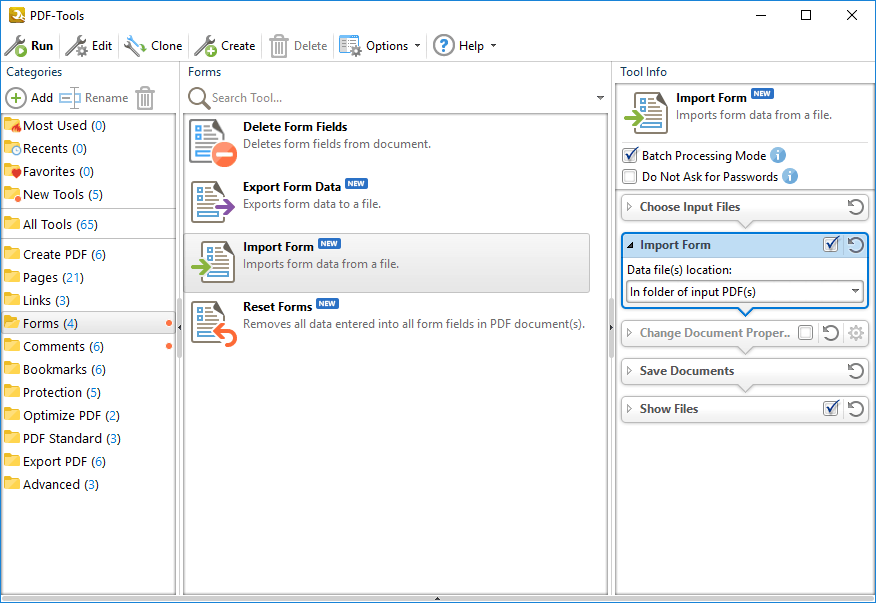
Task: Reset the Choose Input Files step
Action: coord(856,207)
